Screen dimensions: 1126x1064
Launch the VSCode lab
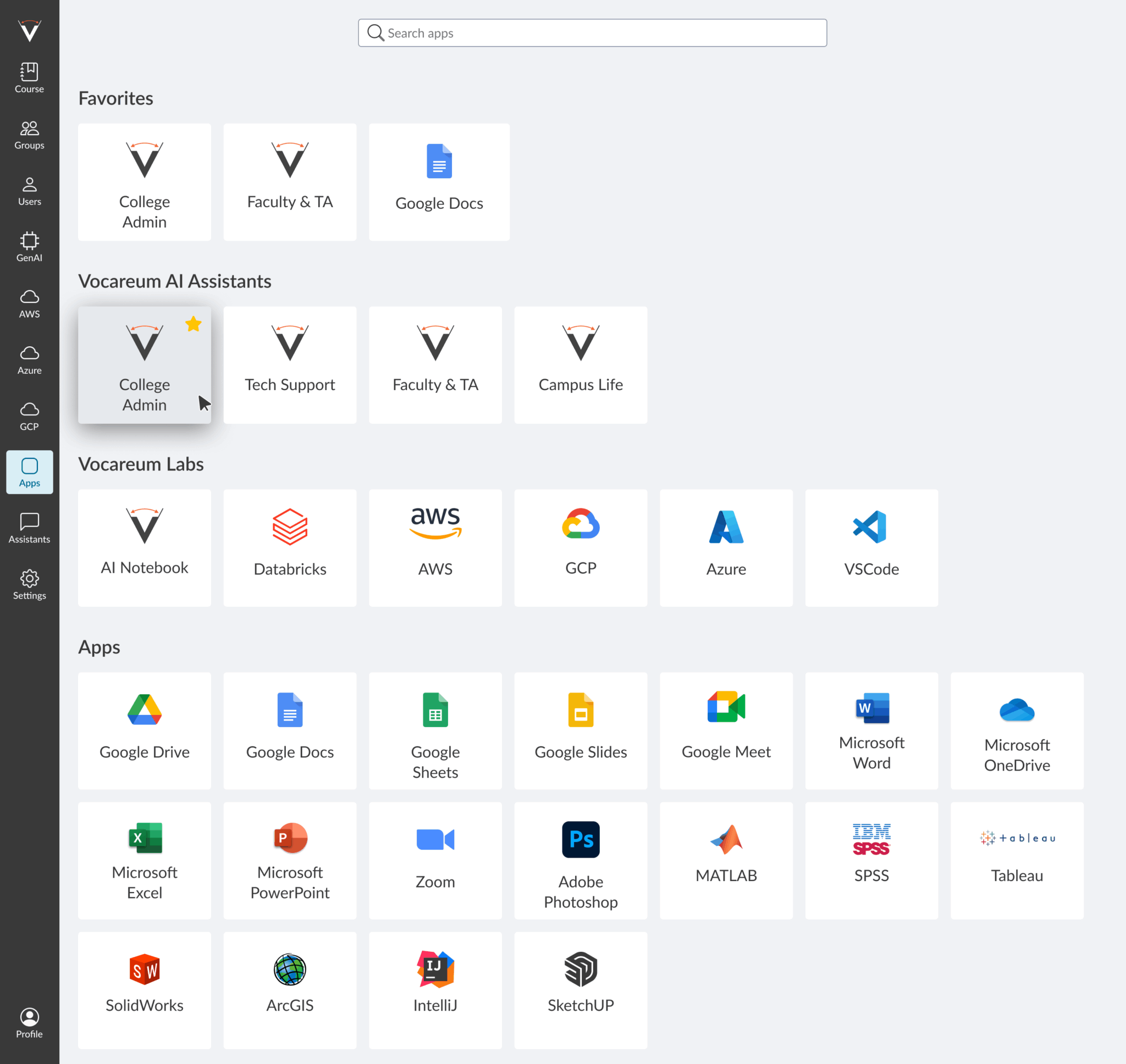pos(871,547)
